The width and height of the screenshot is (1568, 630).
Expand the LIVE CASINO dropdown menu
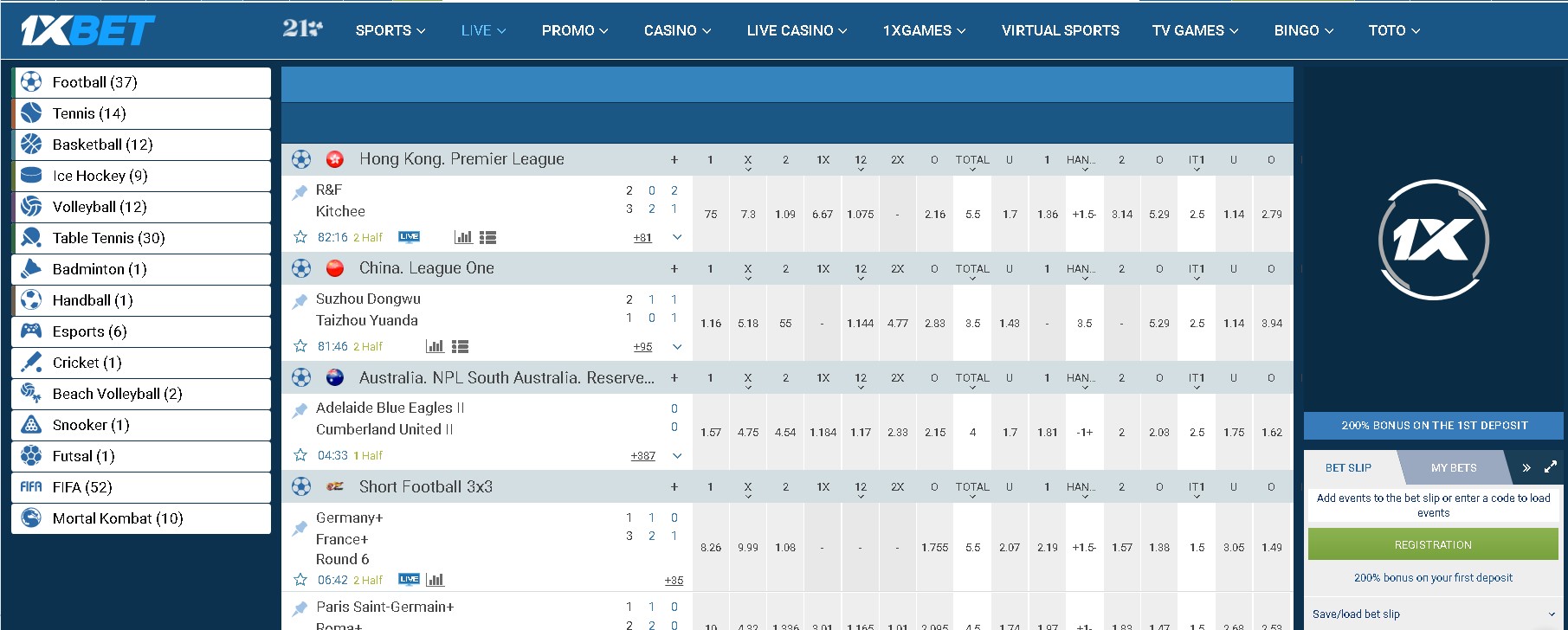point(797,30)
